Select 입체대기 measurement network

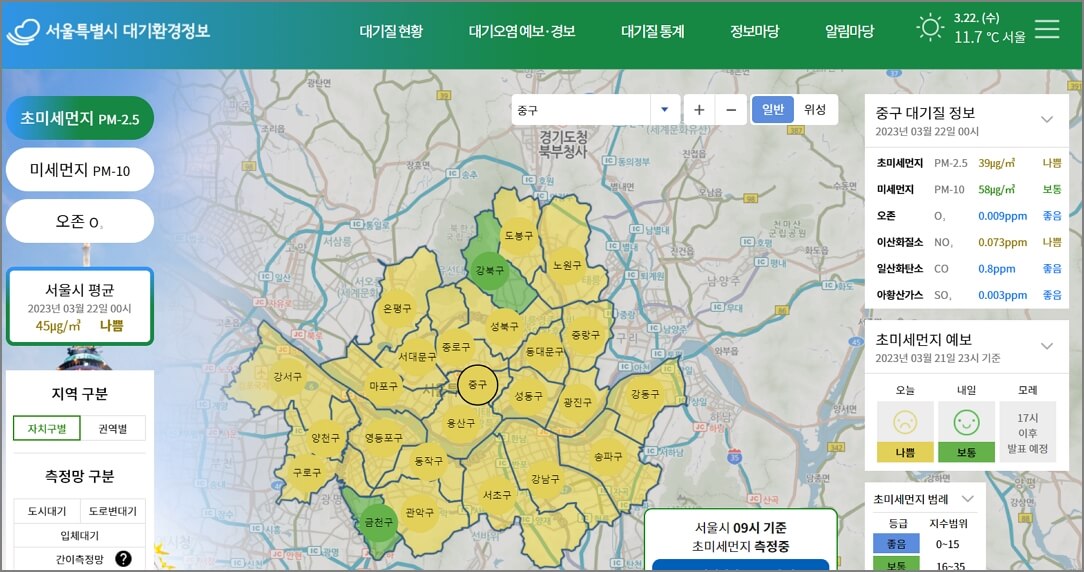pos(80,535)
